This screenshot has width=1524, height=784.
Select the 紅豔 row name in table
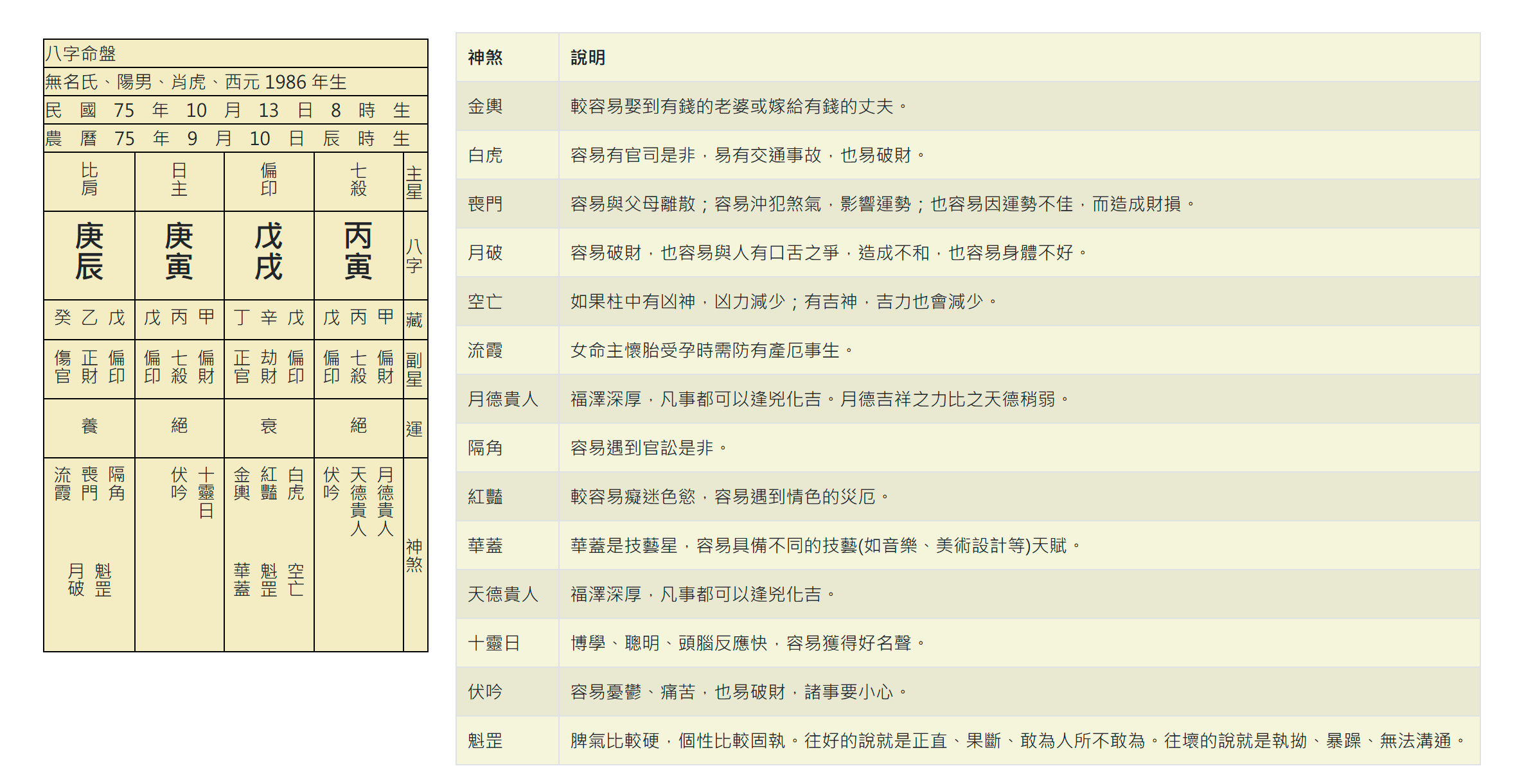(485, 497)
